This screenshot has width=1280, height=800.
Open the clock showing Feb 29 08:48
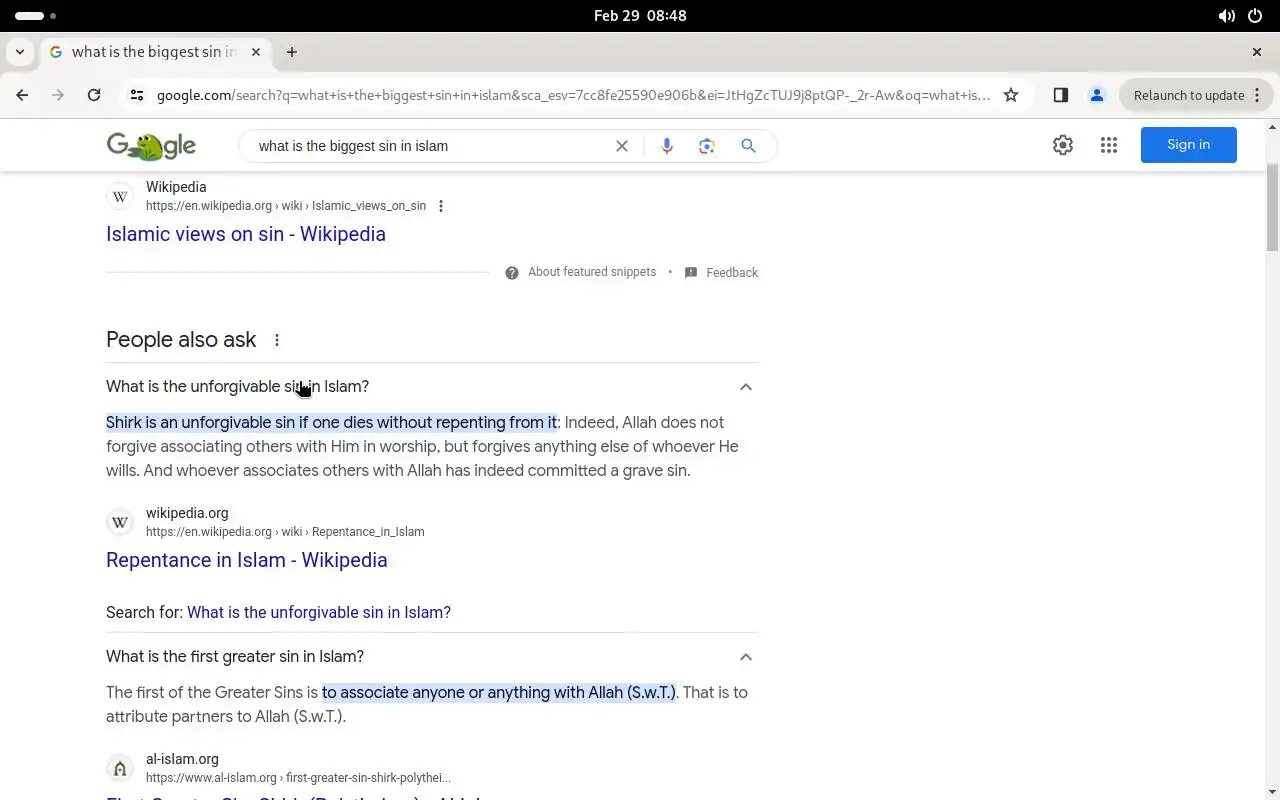pyautogui.click(x=640, y=16)
